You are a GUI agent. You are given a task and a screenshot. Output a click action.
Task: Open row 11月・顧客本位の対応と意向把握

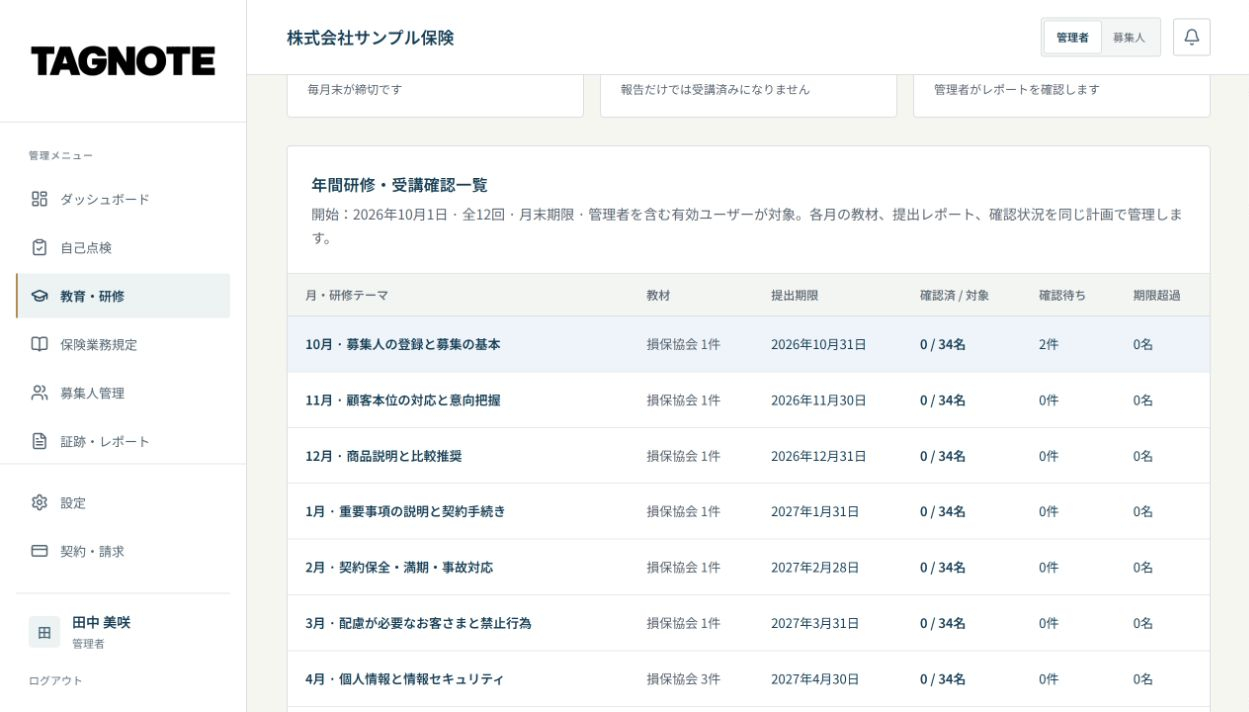coord(748,400)
